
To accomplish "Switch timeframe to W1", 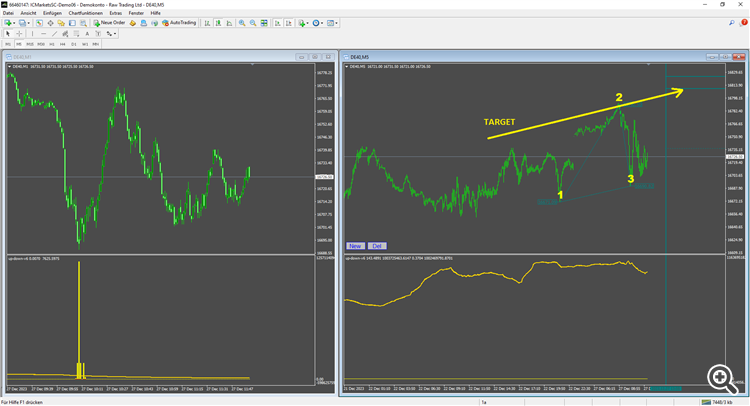I will coord(85,44).
